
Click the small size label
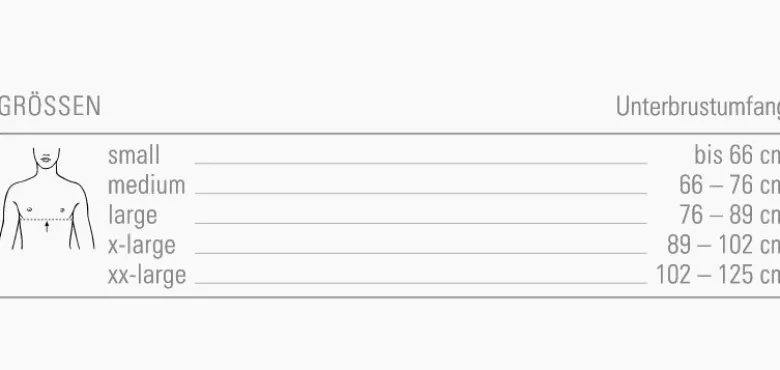[134, 155]
